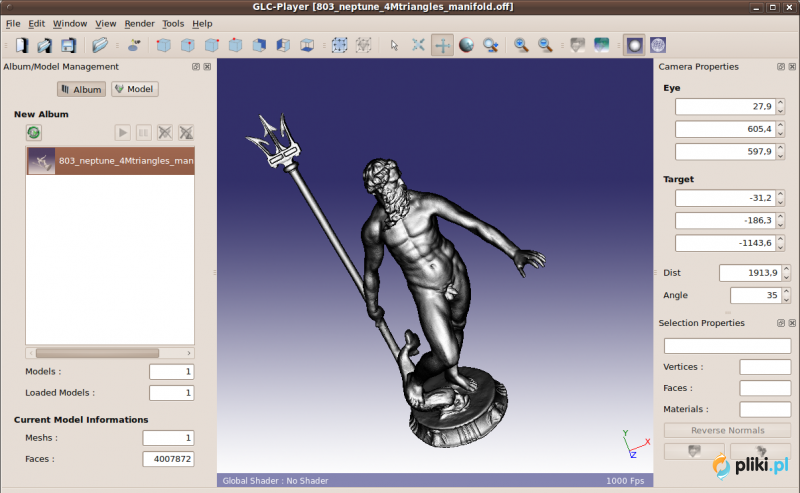Open the Window menu
Viewport: 800px width, 493px height.
[70, 23]
